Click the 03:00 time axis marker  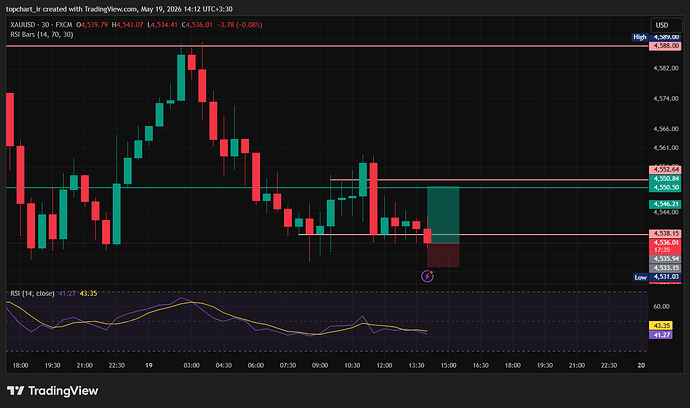(x=191, y=365)
